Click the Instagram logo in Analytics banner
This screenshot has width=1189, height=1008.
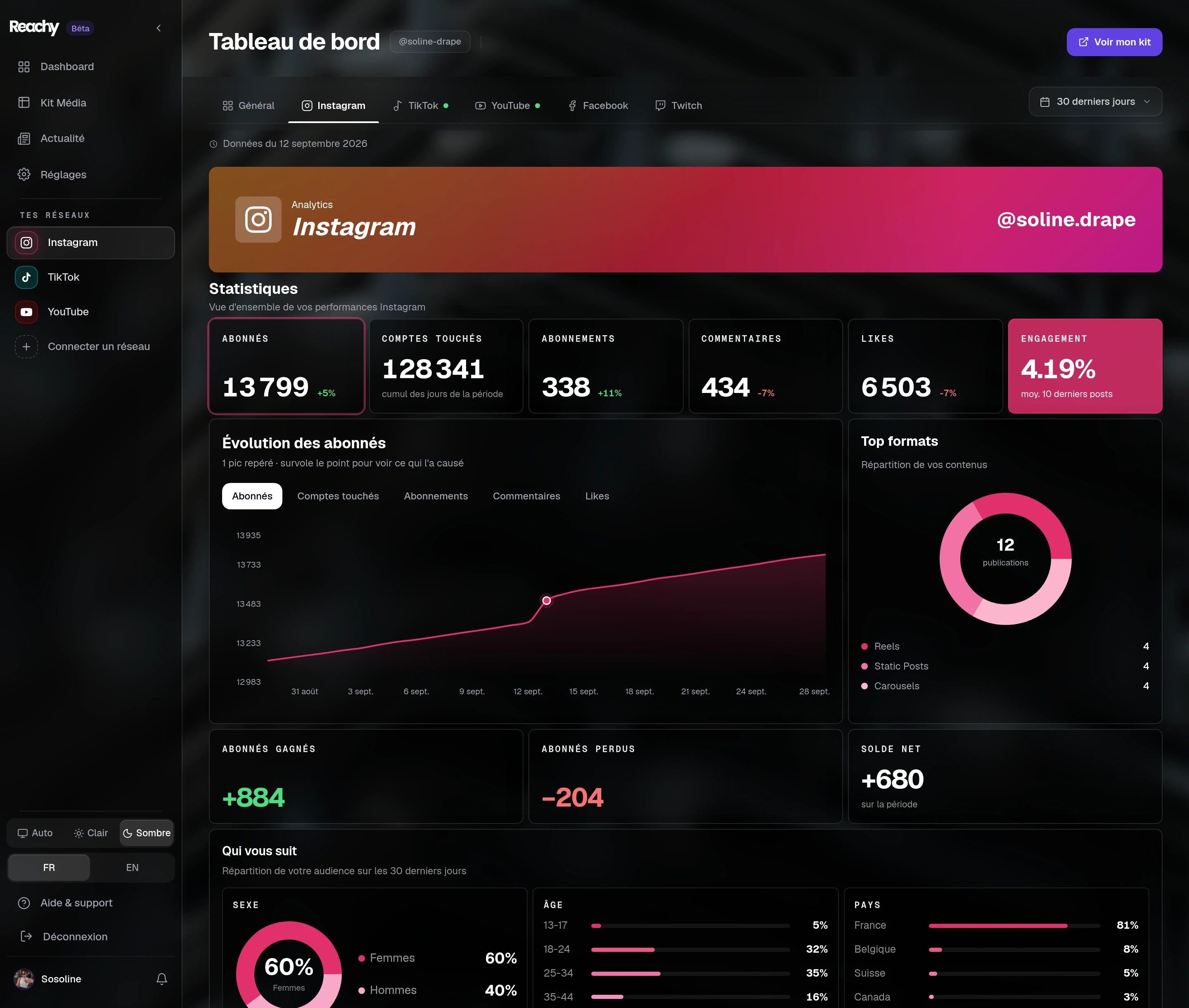tap(258, 220)
